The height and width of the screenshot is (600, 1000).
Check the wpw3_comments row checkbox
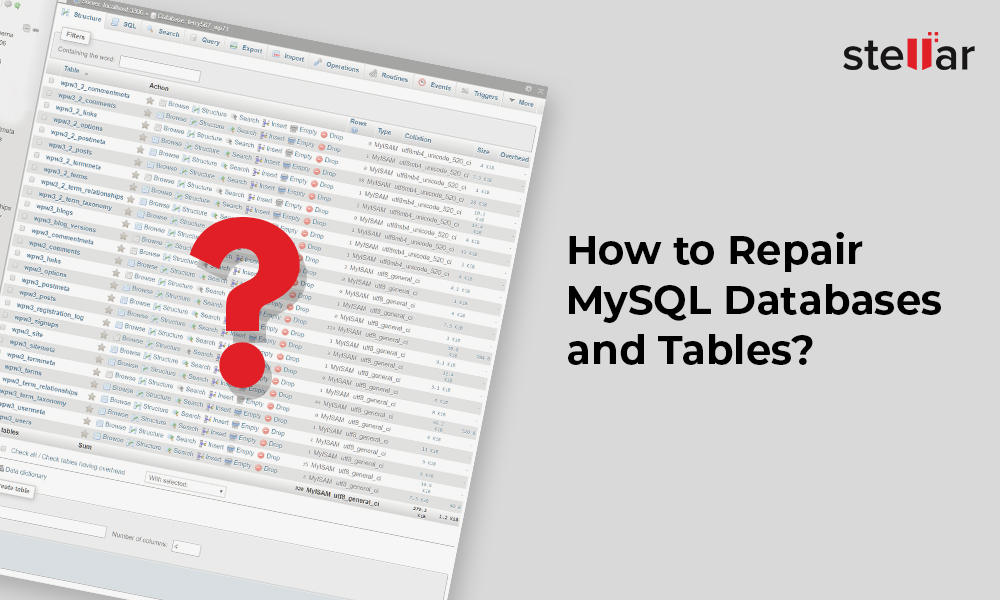click(x=20, y=240)
